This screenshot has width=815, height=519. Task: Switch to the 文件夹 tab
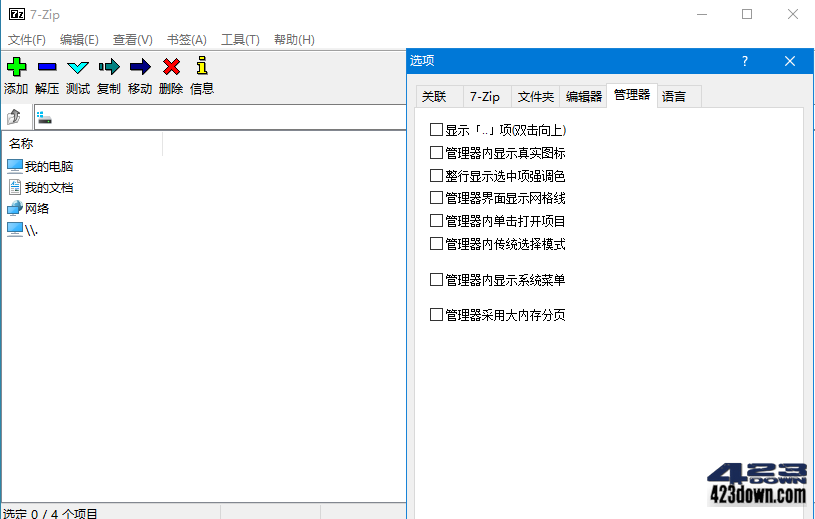pyautogui.click(x=535, y=97)
